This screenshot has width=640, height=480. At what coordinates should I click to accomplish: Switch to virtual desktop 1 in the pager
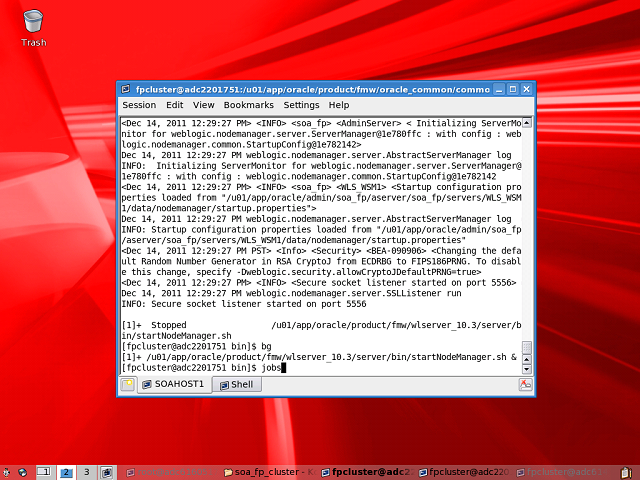click(44, 472)
